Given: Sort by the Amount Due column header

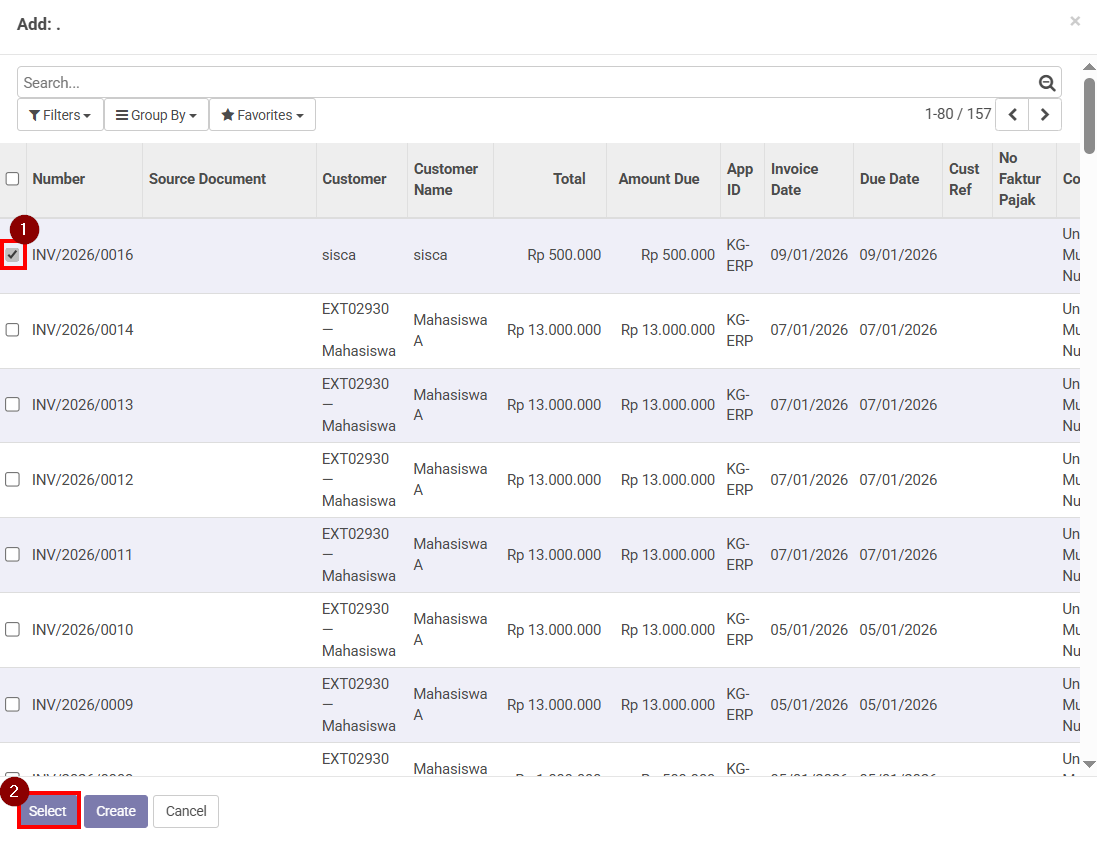Looking at the screenshot, I should point(658,179).
